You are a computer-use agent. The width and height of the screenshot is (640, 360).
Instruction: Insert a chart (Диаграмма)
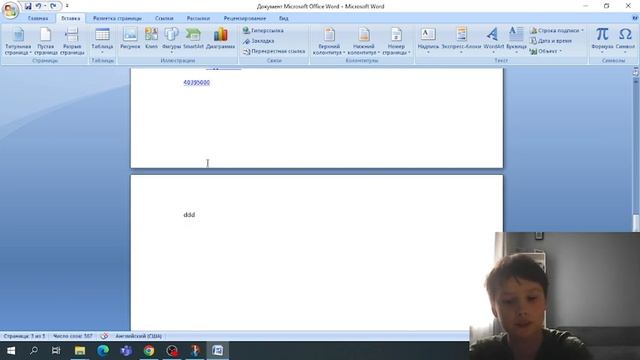220,39
